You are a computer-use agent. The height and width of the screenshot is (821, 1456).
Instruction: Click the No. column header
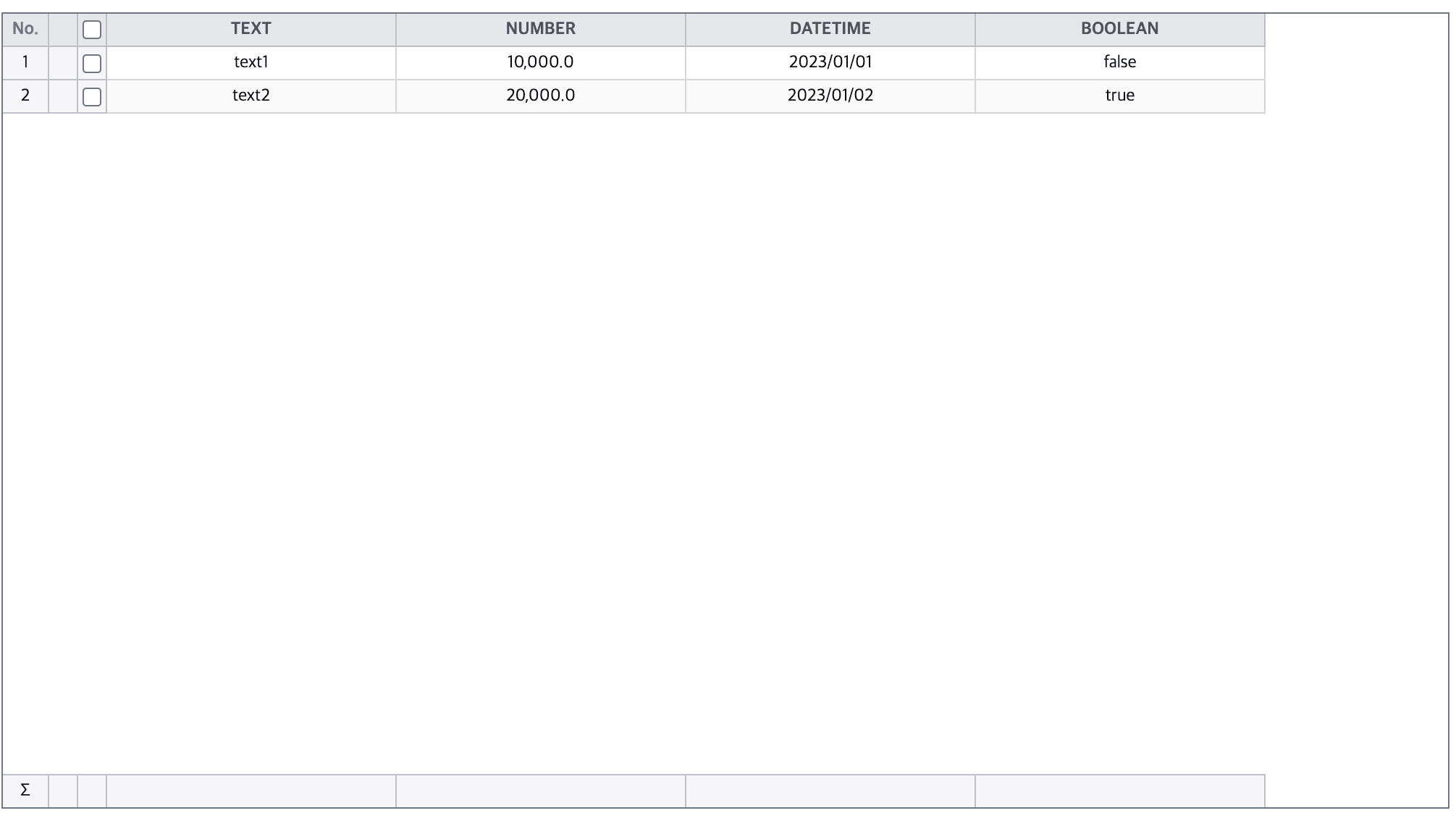25,30
